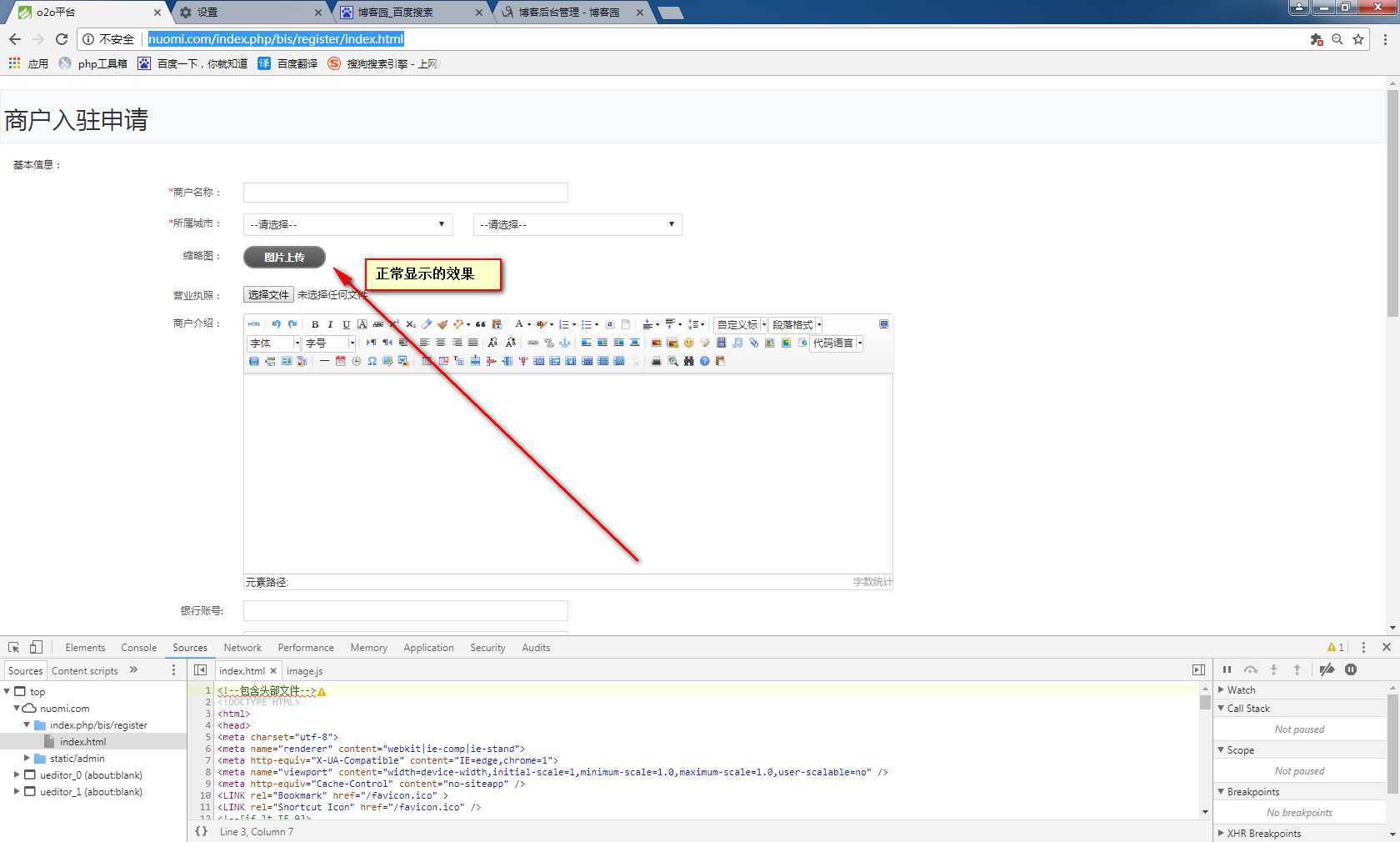Screen dimensions: 1400x842
Task: Open the 代码语言 dropdown
Action: tap(837, 343)
